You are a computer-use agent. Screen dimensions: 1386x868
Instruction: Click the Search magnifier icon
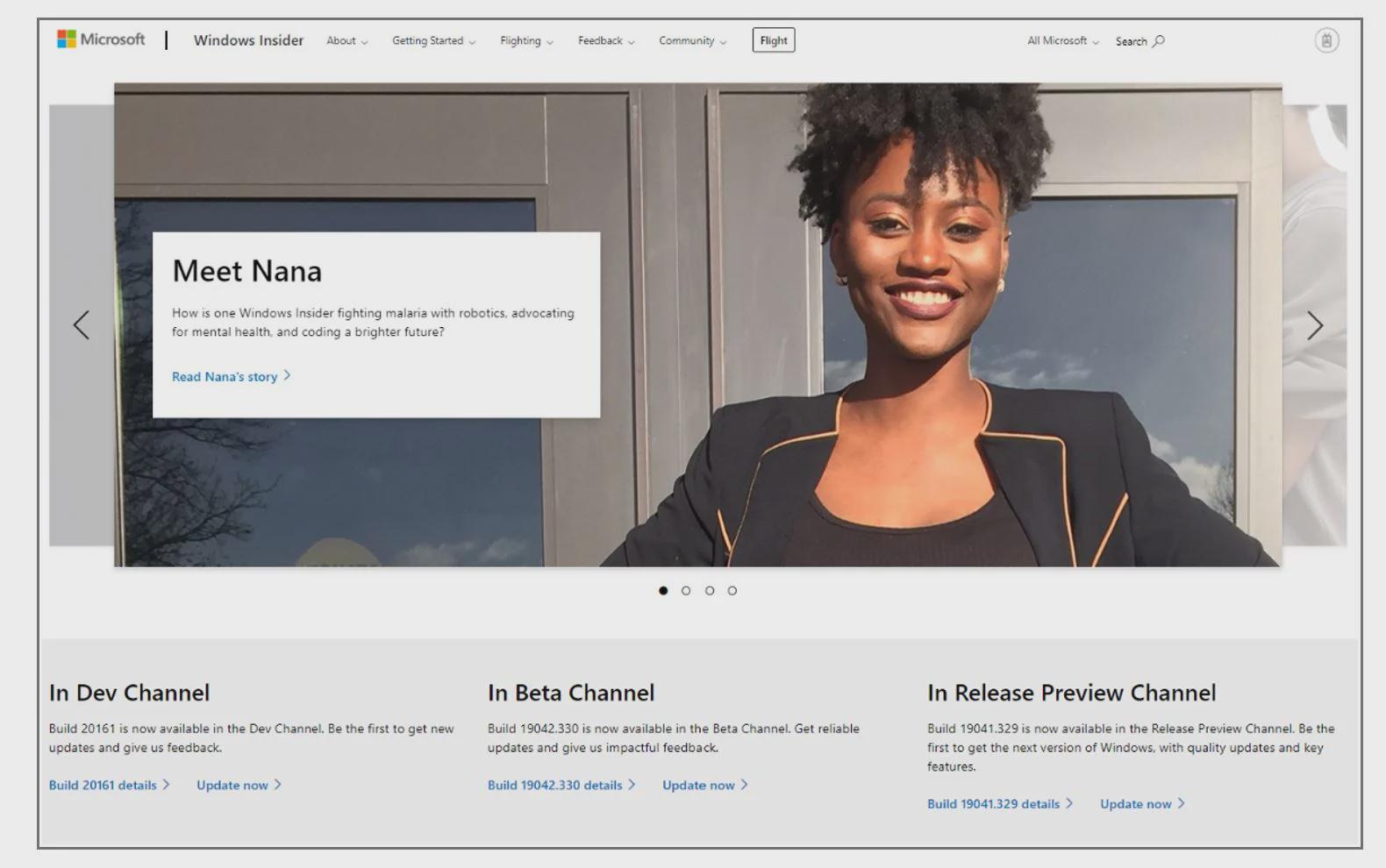coord(1159,40)
